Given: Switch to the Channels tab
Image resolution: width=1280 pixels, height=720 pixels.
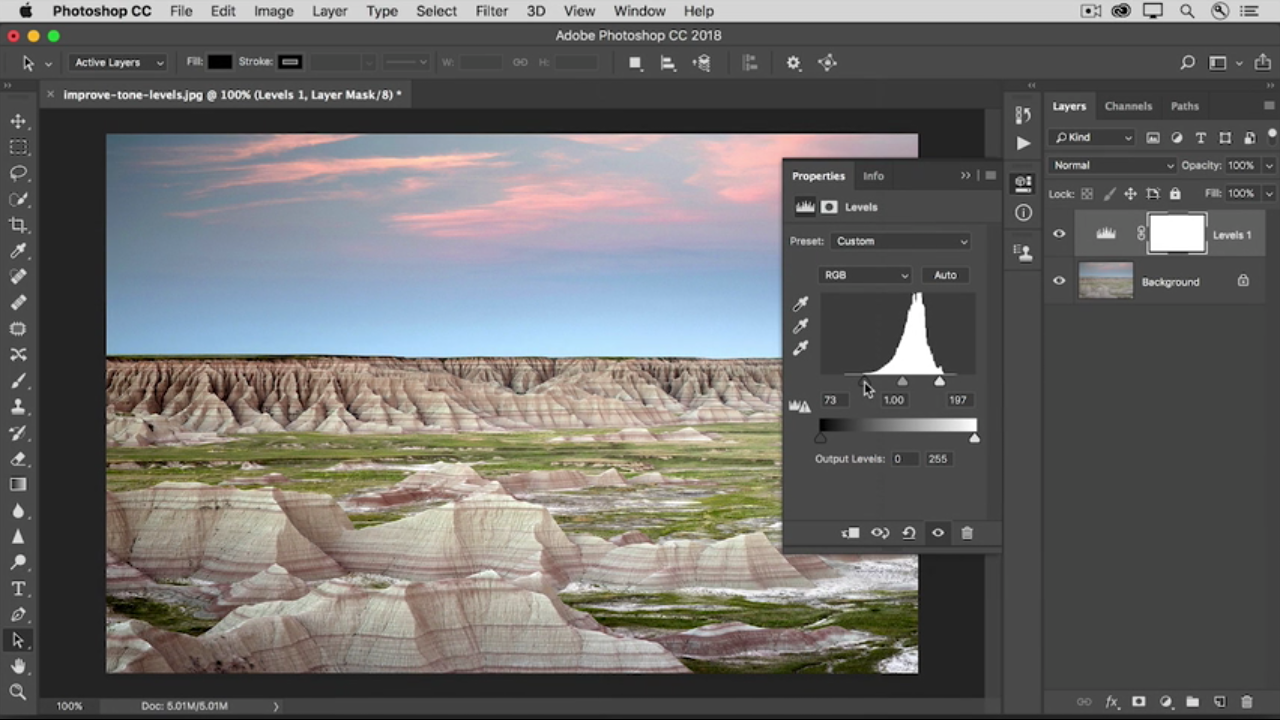Looking at the screenshot, I should (x=1128, y=106).
